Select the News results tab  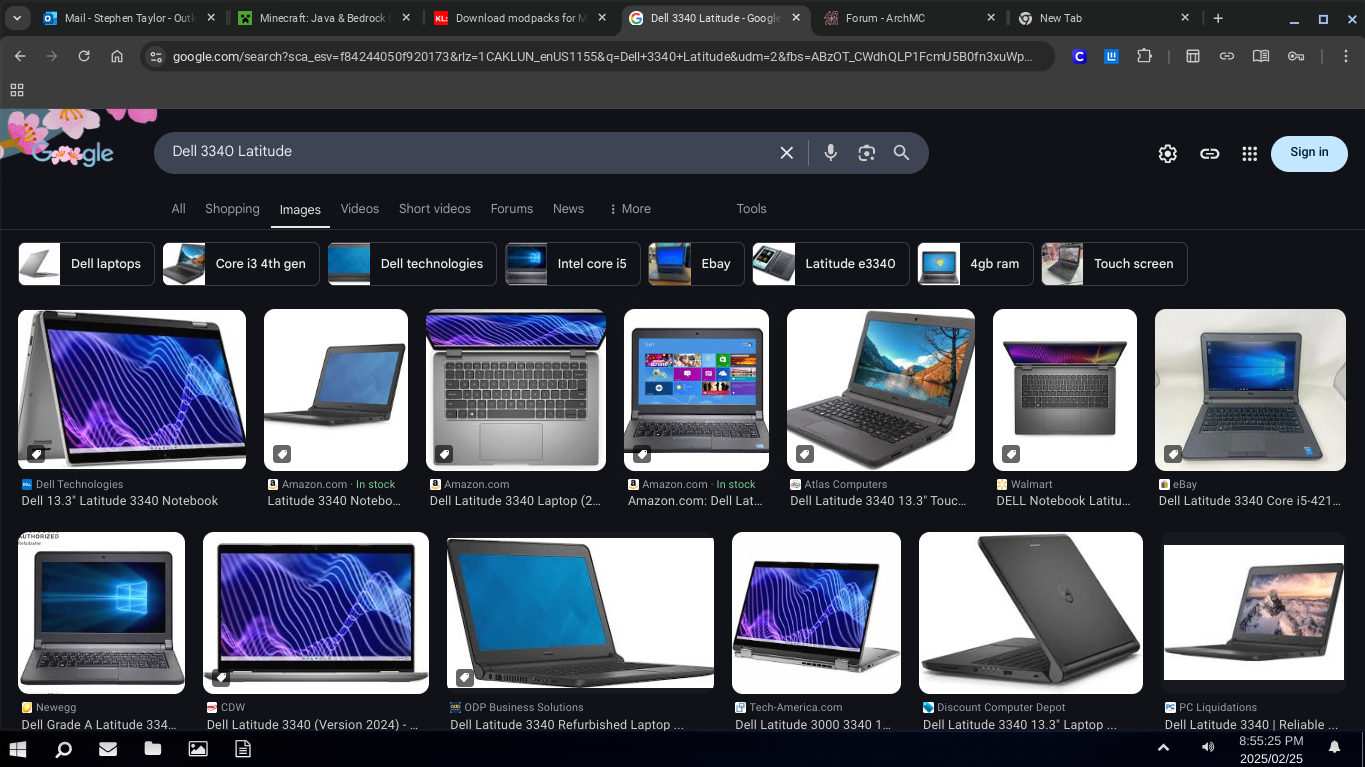point(568,209)
